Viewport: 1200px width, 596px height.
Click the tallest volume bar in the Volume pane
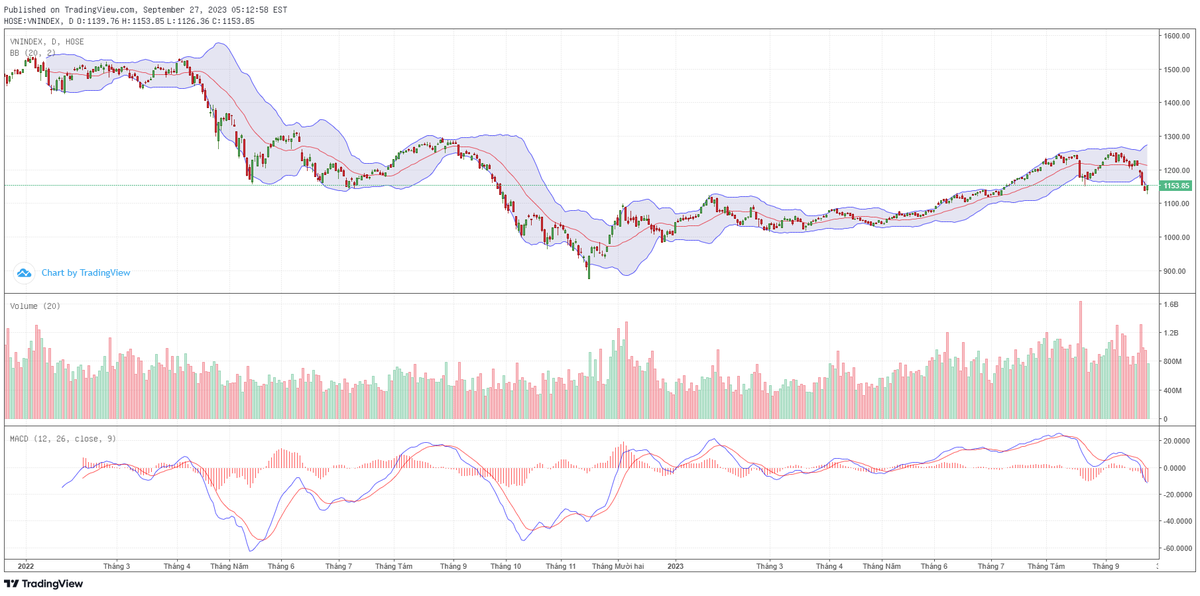click(1080, 360)
